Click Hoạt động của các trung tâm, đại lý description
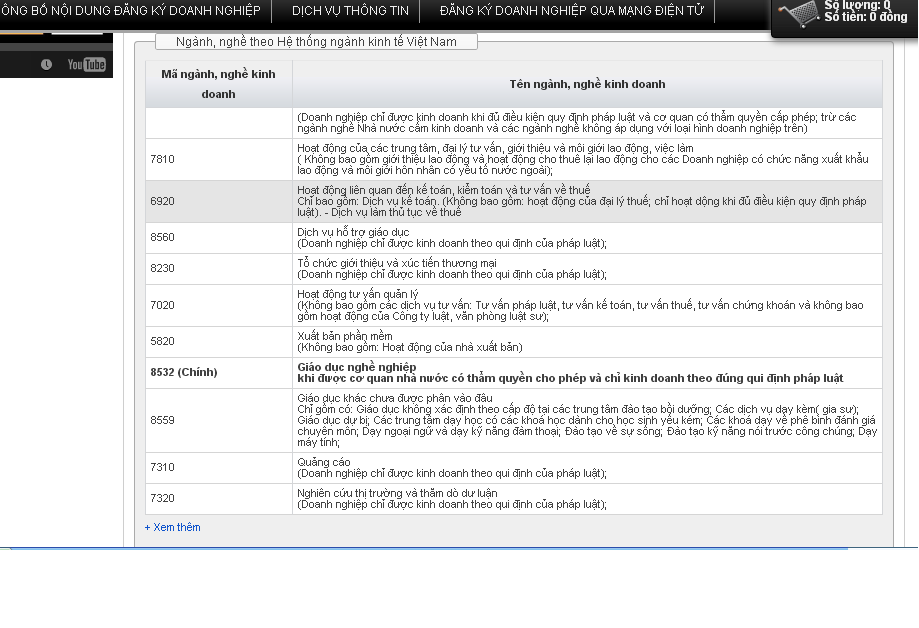Screen dimensions: 919x628 coord(583,159)
